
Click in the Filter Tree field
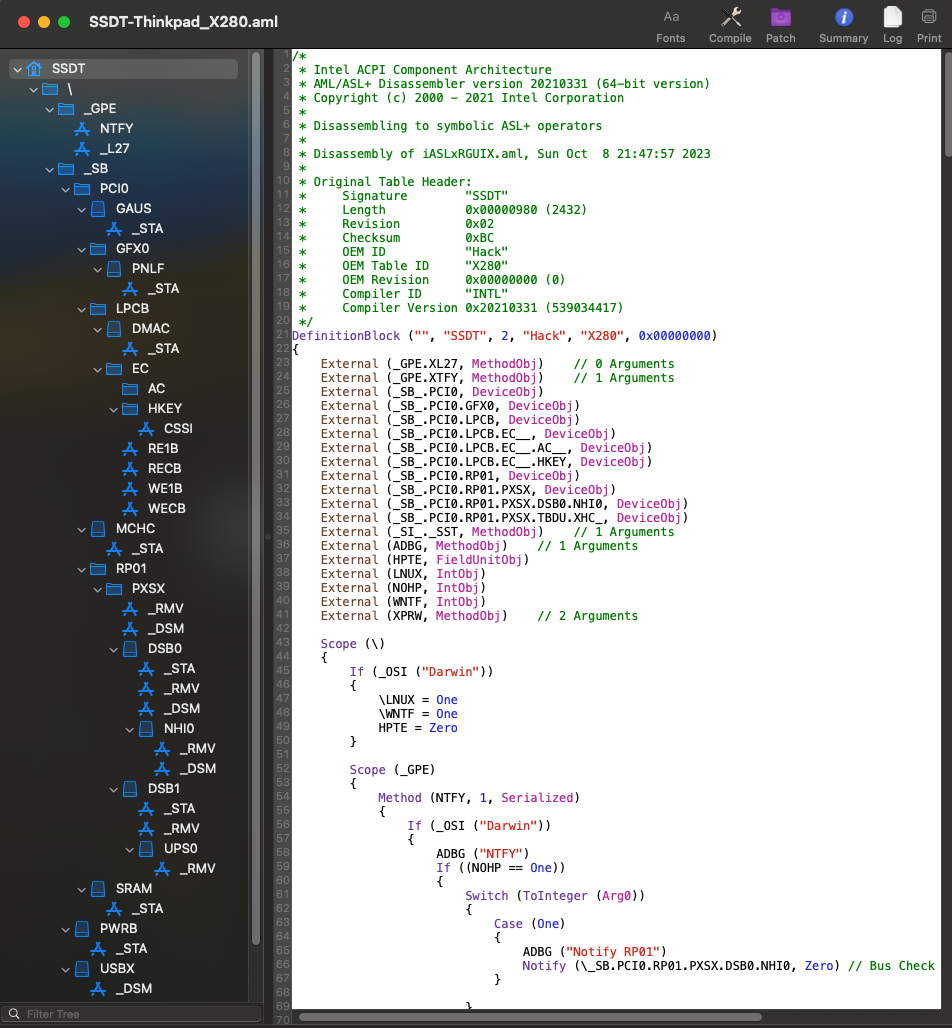(x=131, y=1014)
